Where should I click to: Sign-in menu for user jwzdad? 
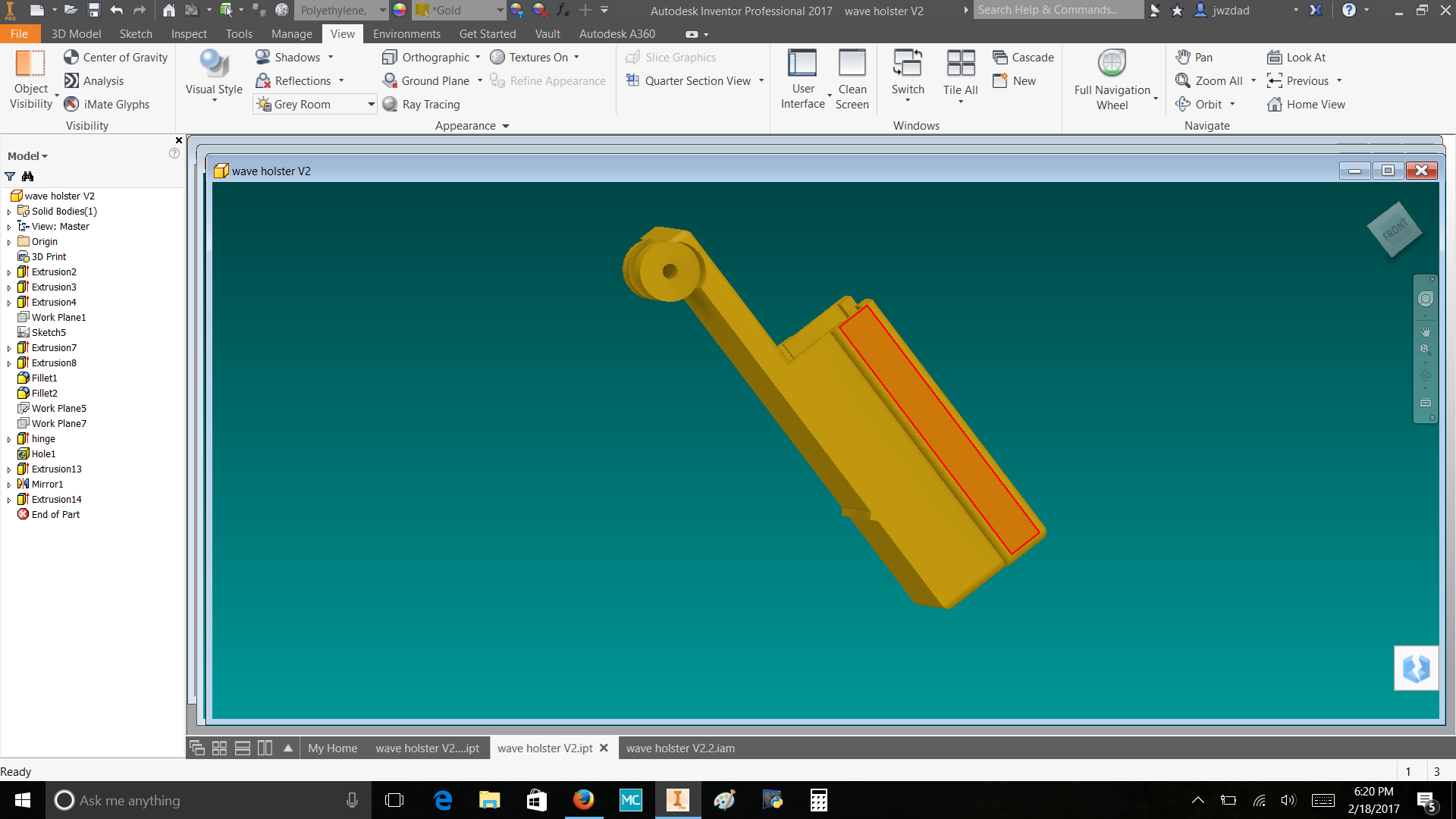tap(1247, 11)
